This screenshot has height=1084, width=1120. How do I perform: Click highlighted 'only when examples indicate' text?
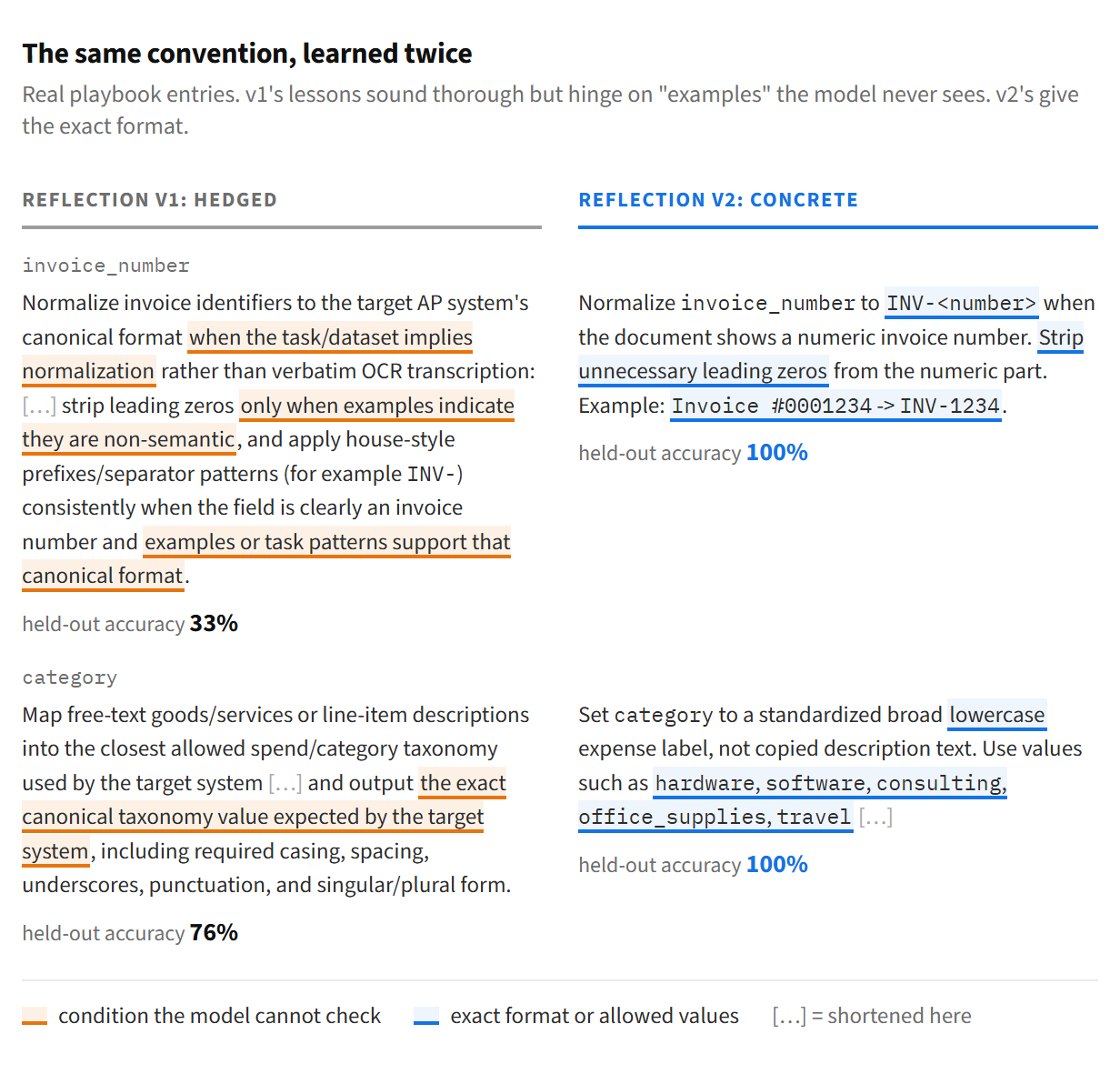pos(377,406)
